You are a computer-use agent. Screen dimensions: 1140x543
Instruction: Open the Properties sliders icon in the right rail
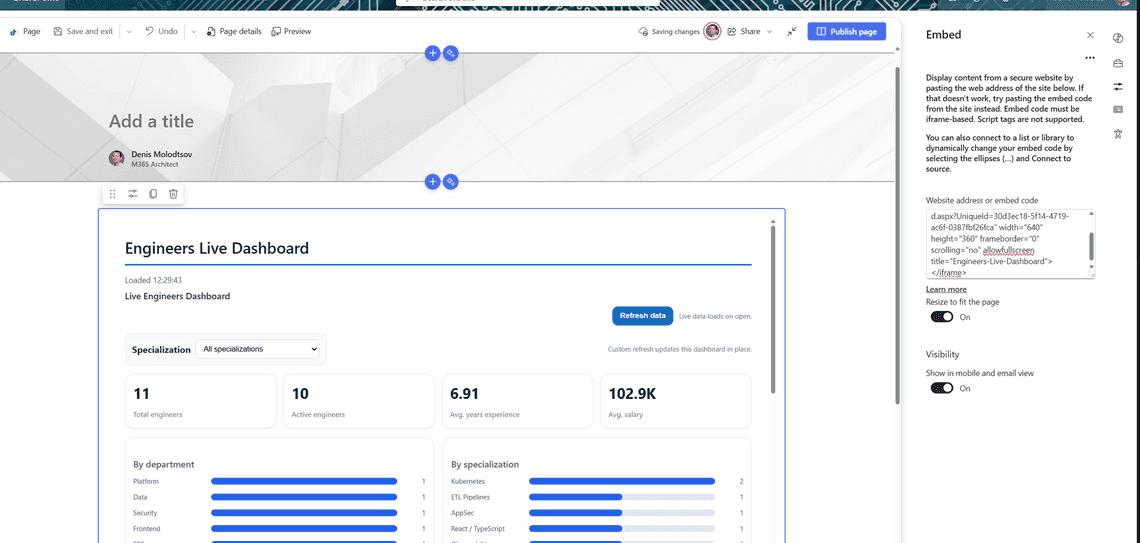pyautogui.click(x=1118, y=87)
